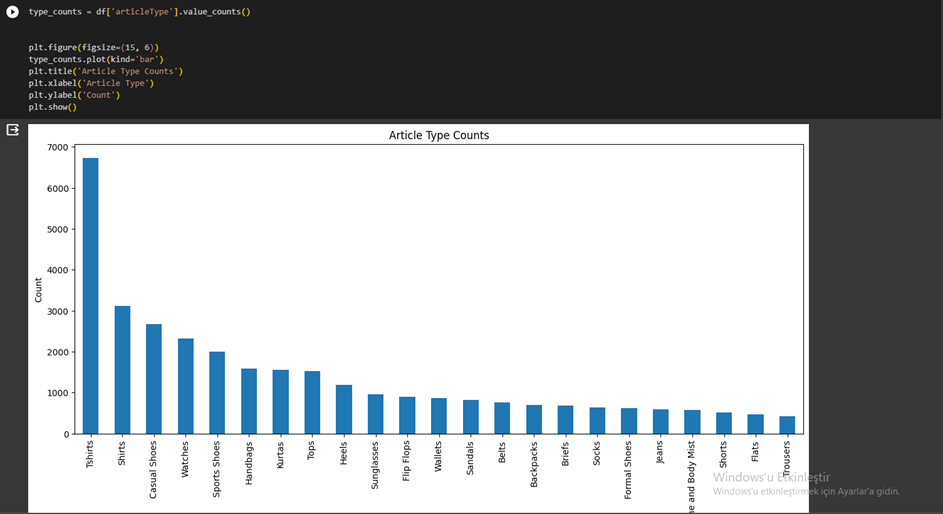Click the cell output options icon
The image size is (943, 514).
point(13,130)
